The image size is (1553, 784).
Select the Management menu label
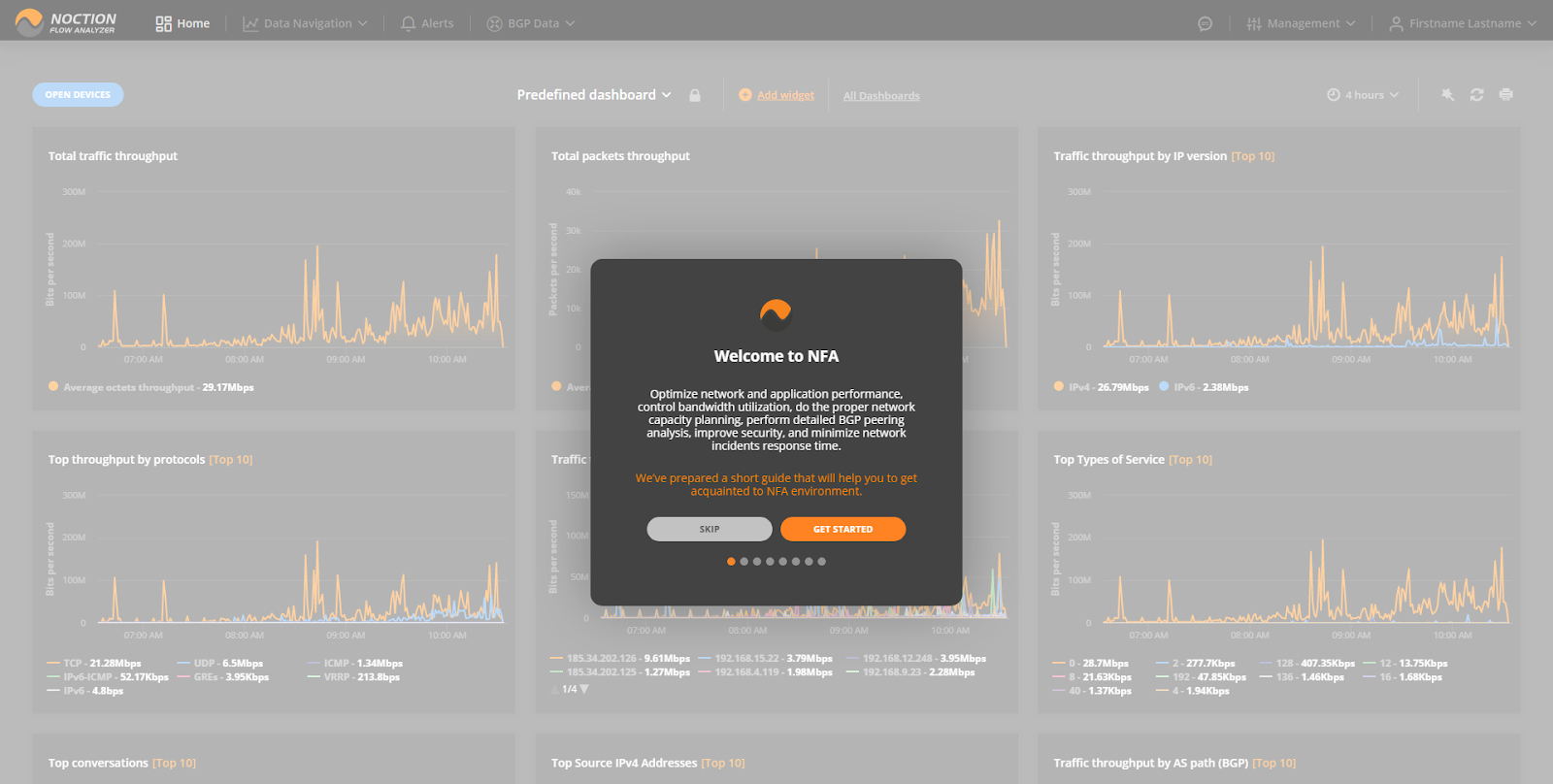click(x=1304, y=23)
